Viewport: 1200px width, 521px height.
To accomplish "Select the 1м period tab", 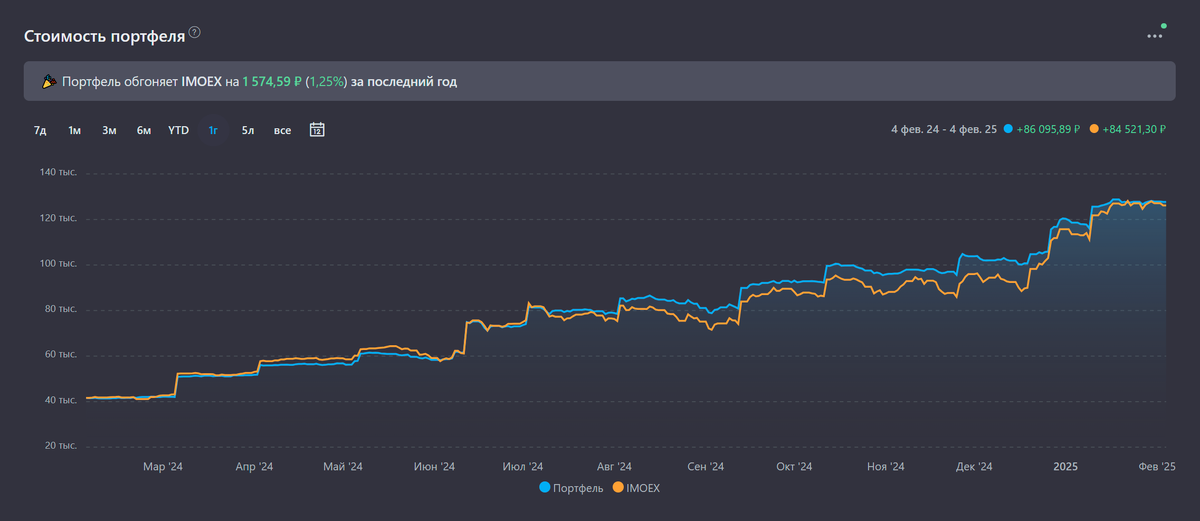I will click(x=74, y=130).
